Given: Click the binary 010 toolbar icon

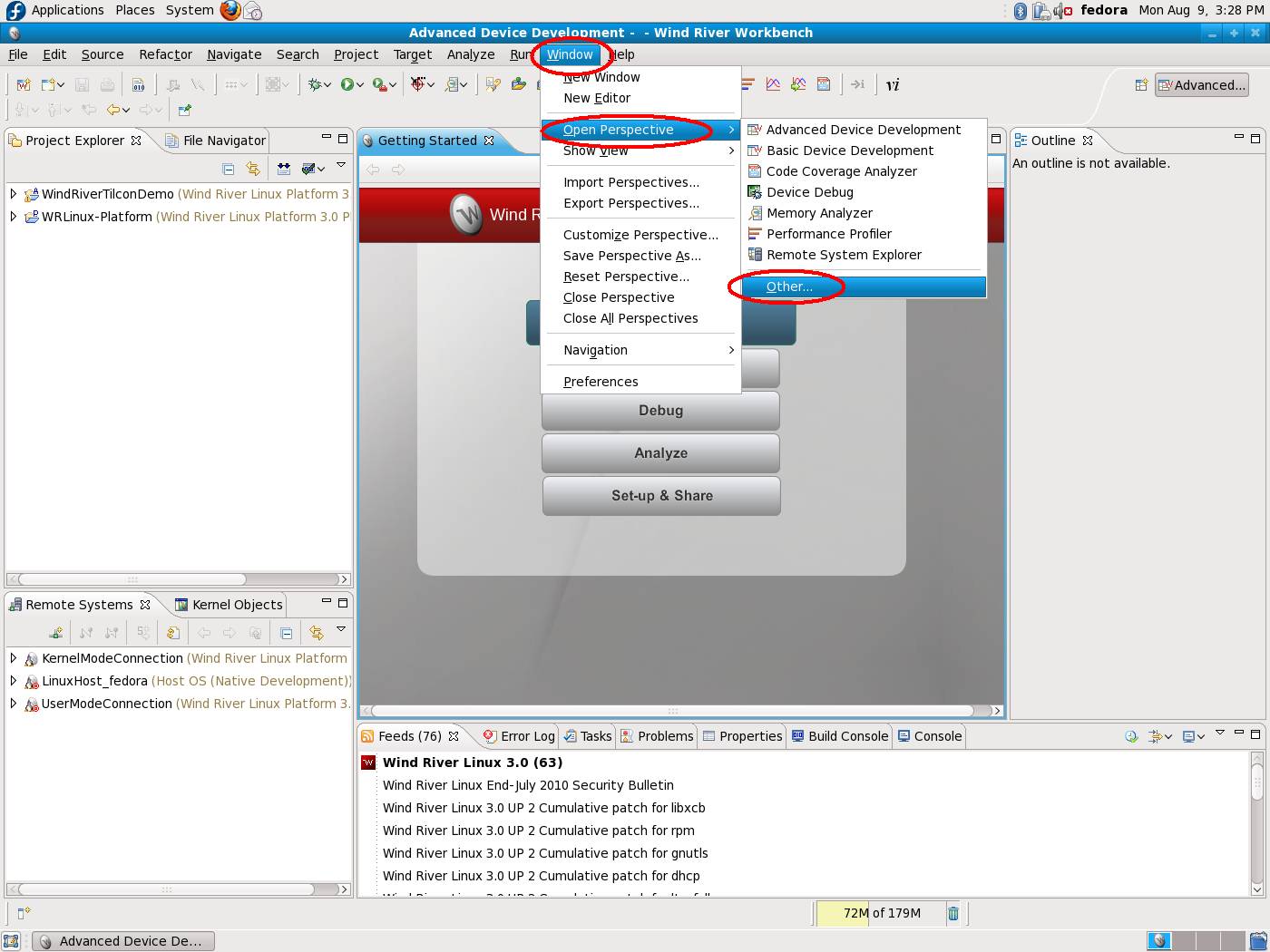Looking at the screenshot, I should tap(138, 84).
